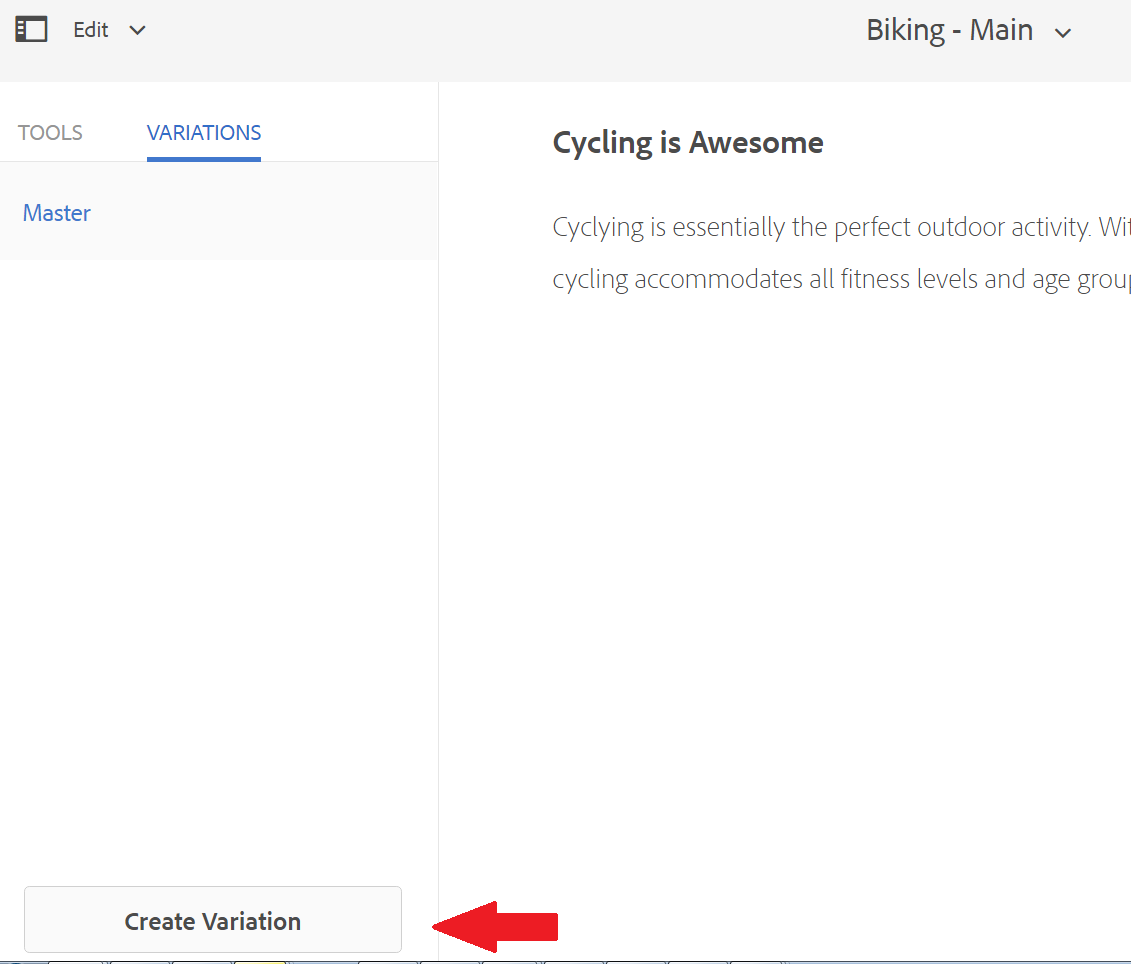Click the Biking - Main fragment title
The image size is (1131, 964).
point(949,30)
